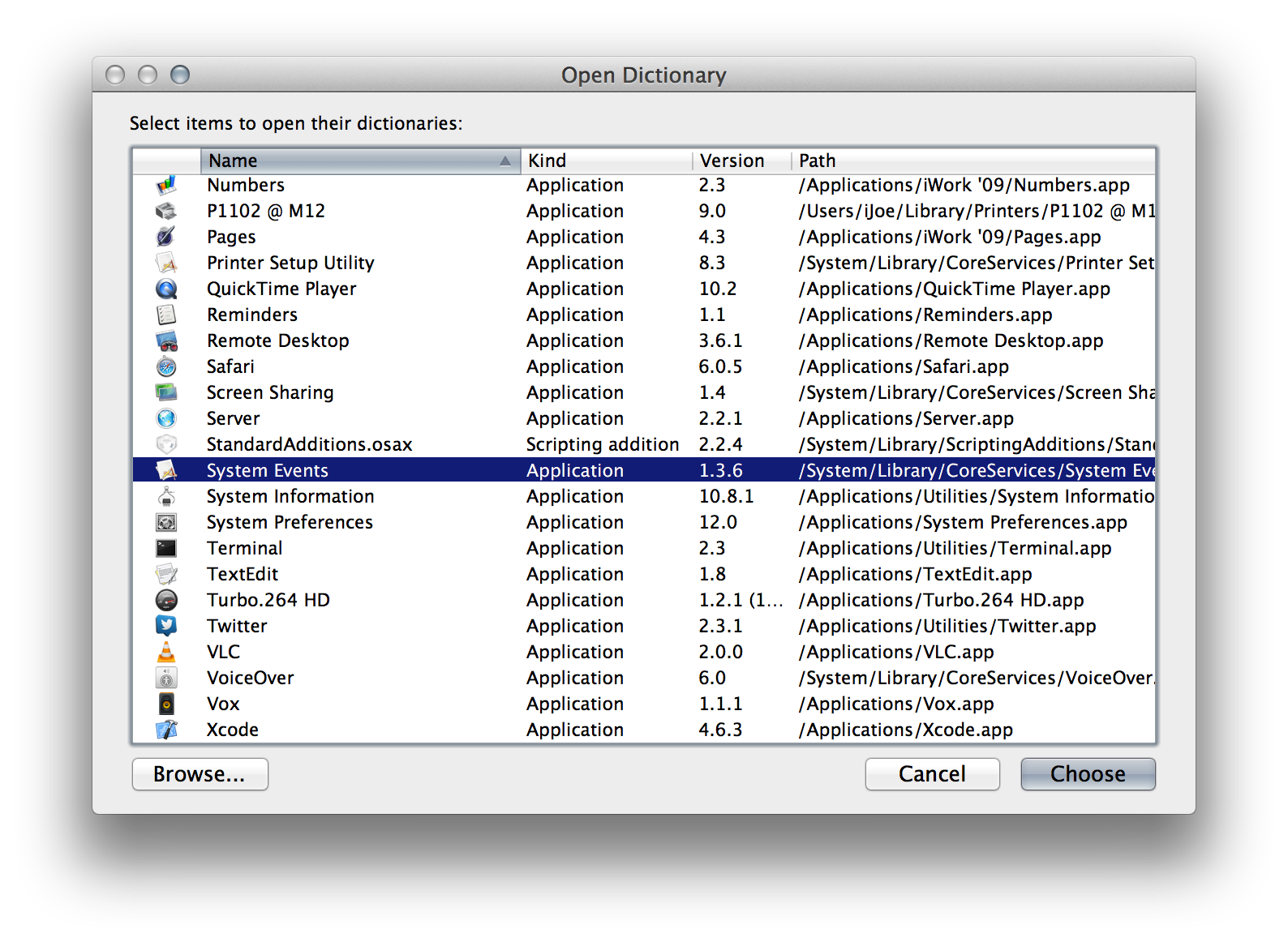Click the Cancel button
1288x942 pixels.
tap(932, 774)
